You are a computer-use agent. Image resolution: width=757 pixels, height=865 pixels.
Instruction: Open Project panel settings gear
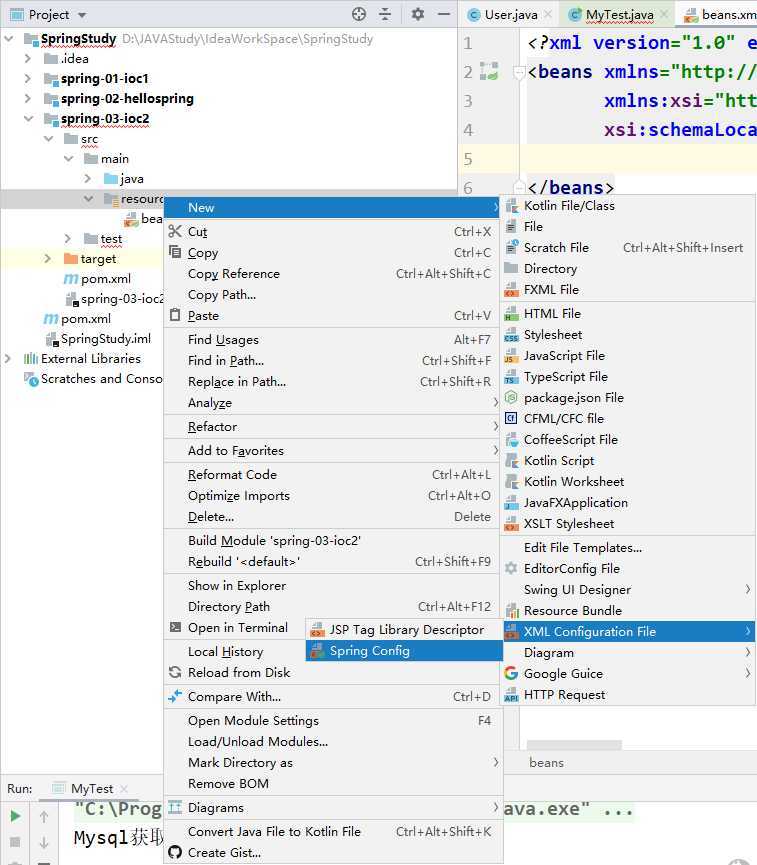[418, 14]
